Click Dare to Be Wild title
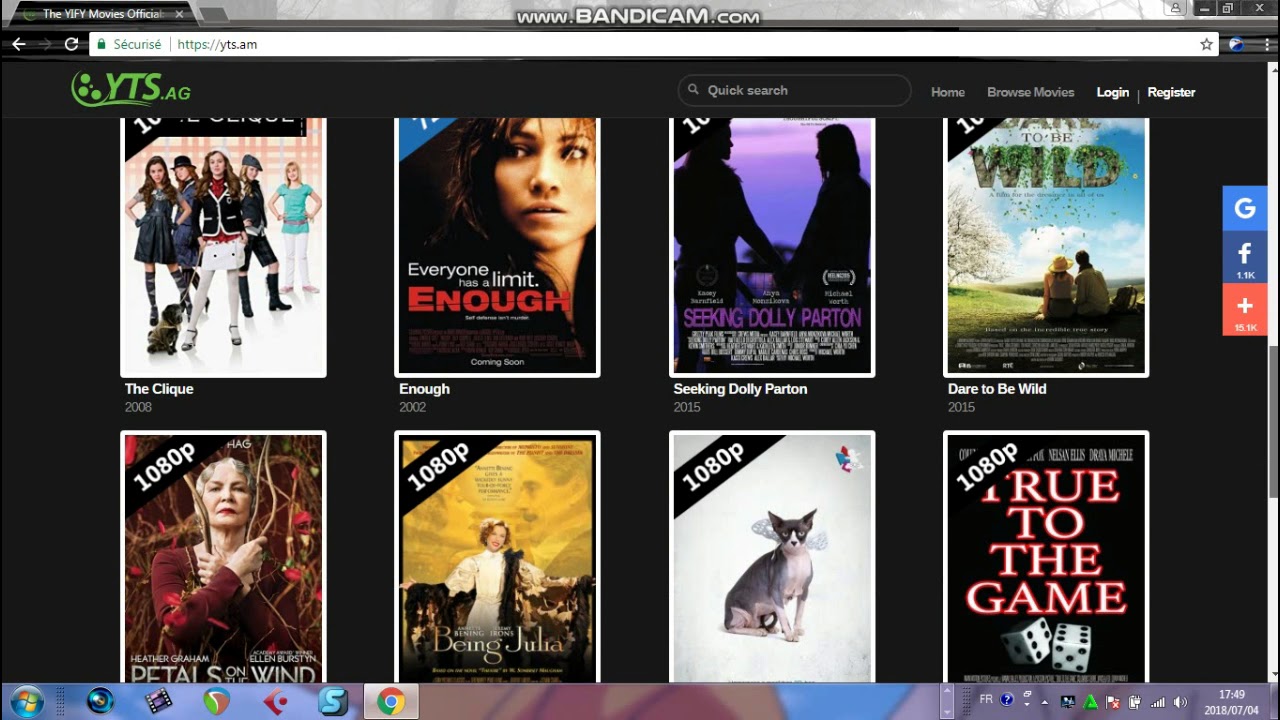Viewport: 1280px width, 720px height. (997, 389)
